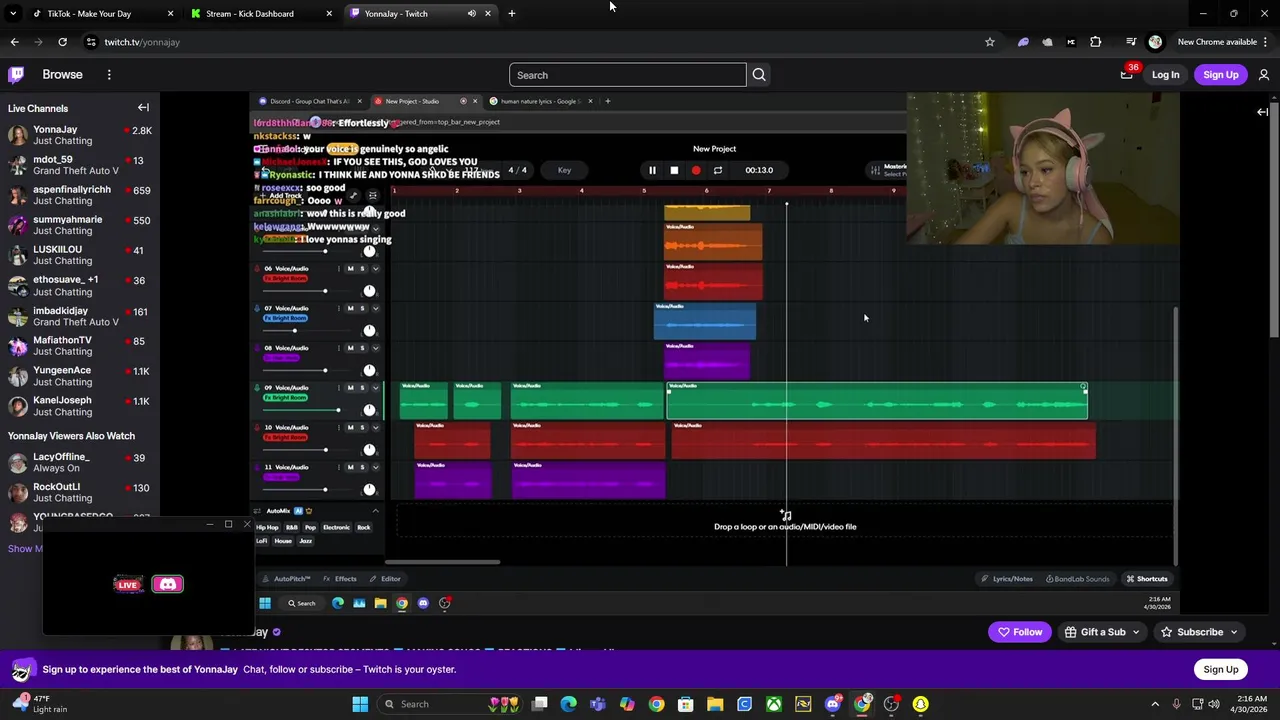This screenshot has height=720, width=1280.
Task: Open Twitch notifications with 36 badge
Action: coord(1127,74)
